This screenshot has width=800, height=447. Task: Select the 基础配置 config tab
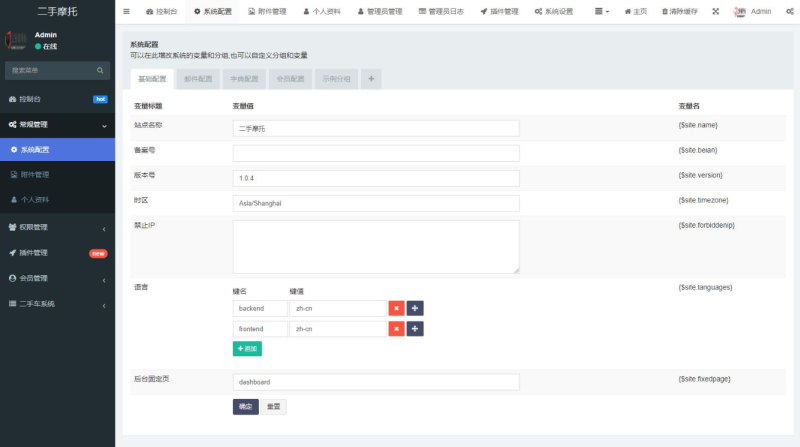152,79
